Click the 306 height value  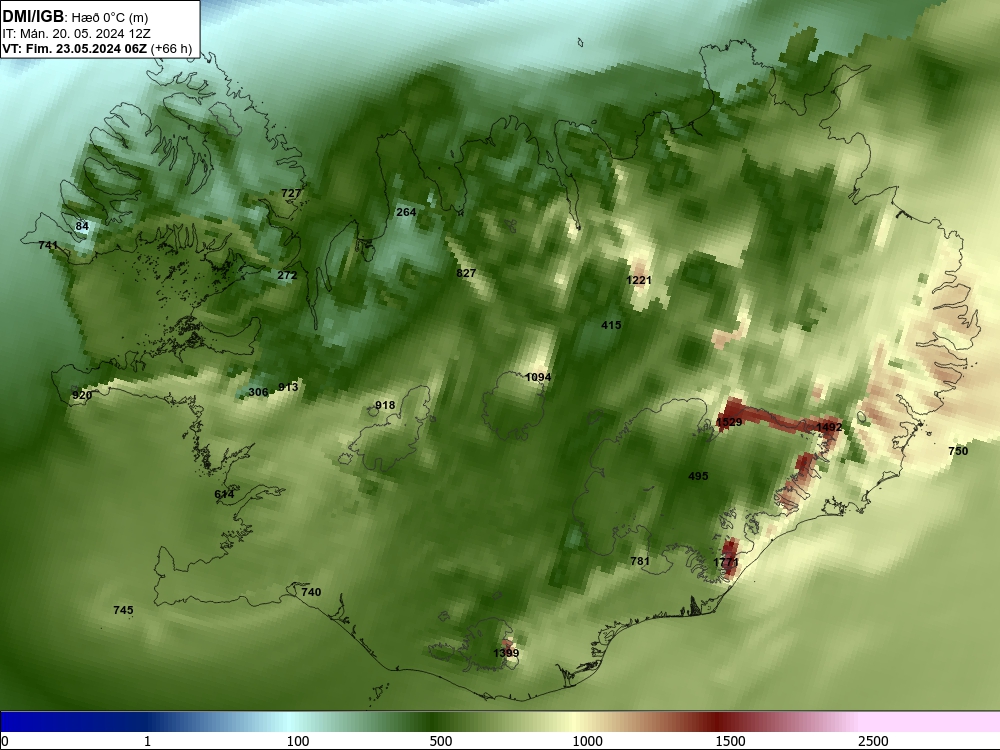click(x=258, y=392)
